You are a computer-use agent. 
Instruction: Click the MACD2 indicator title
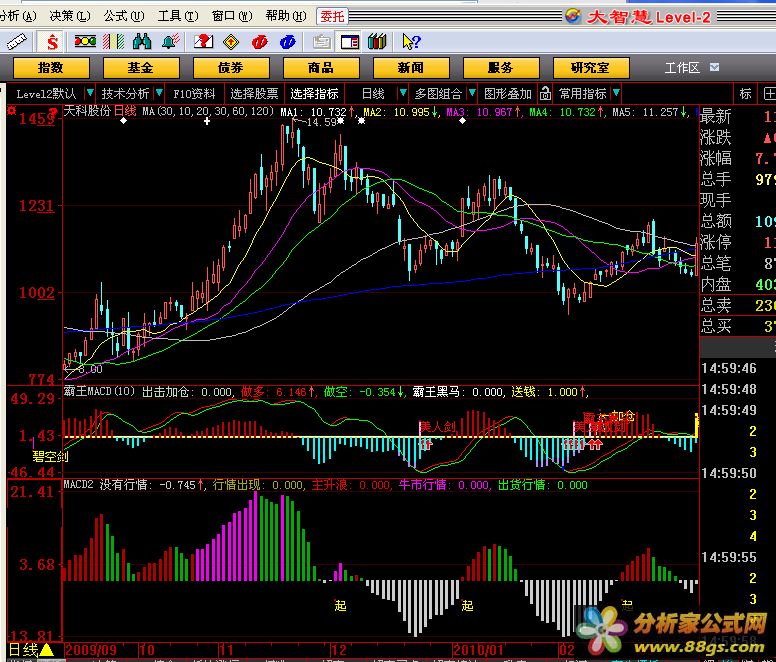pyautogui.click(x=78, y=484)
